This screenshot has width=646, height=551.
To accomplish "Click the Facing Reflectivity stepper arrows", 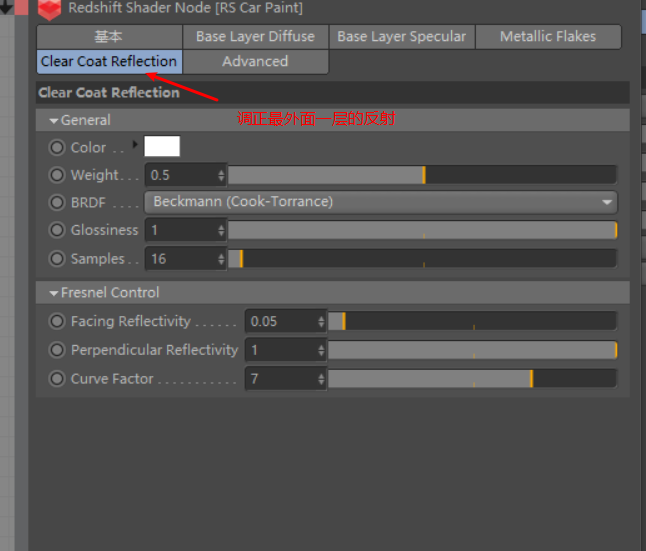I will pos(321,321).
